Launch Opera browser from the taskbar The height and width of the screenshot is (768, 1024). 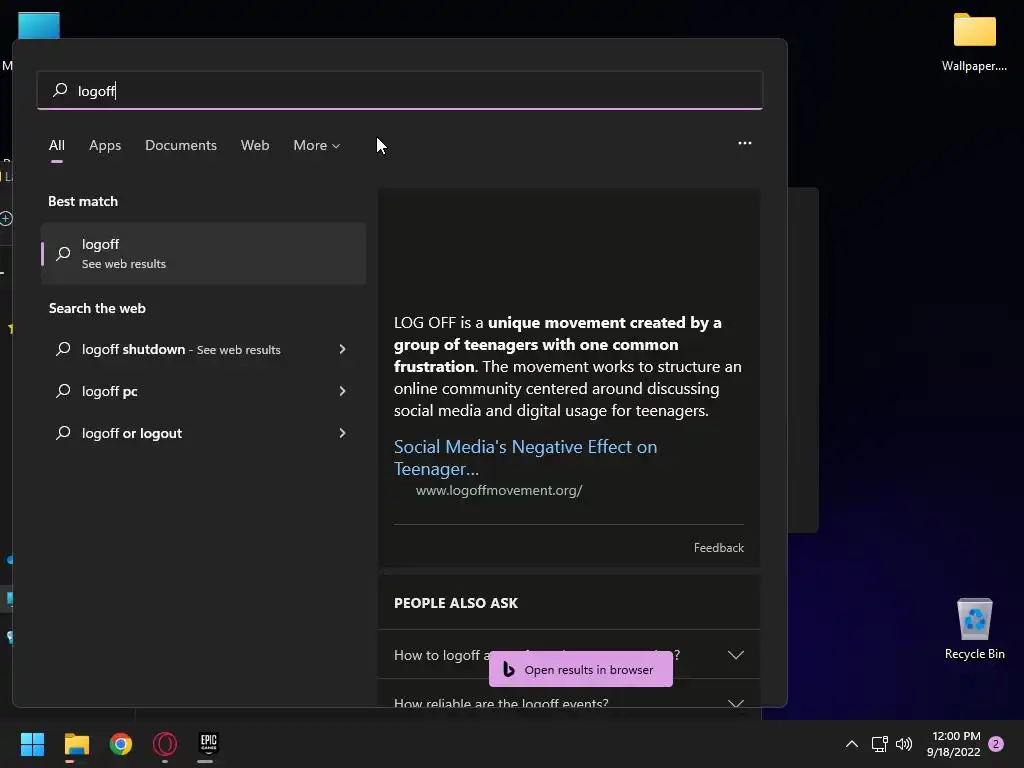(165, 744)
